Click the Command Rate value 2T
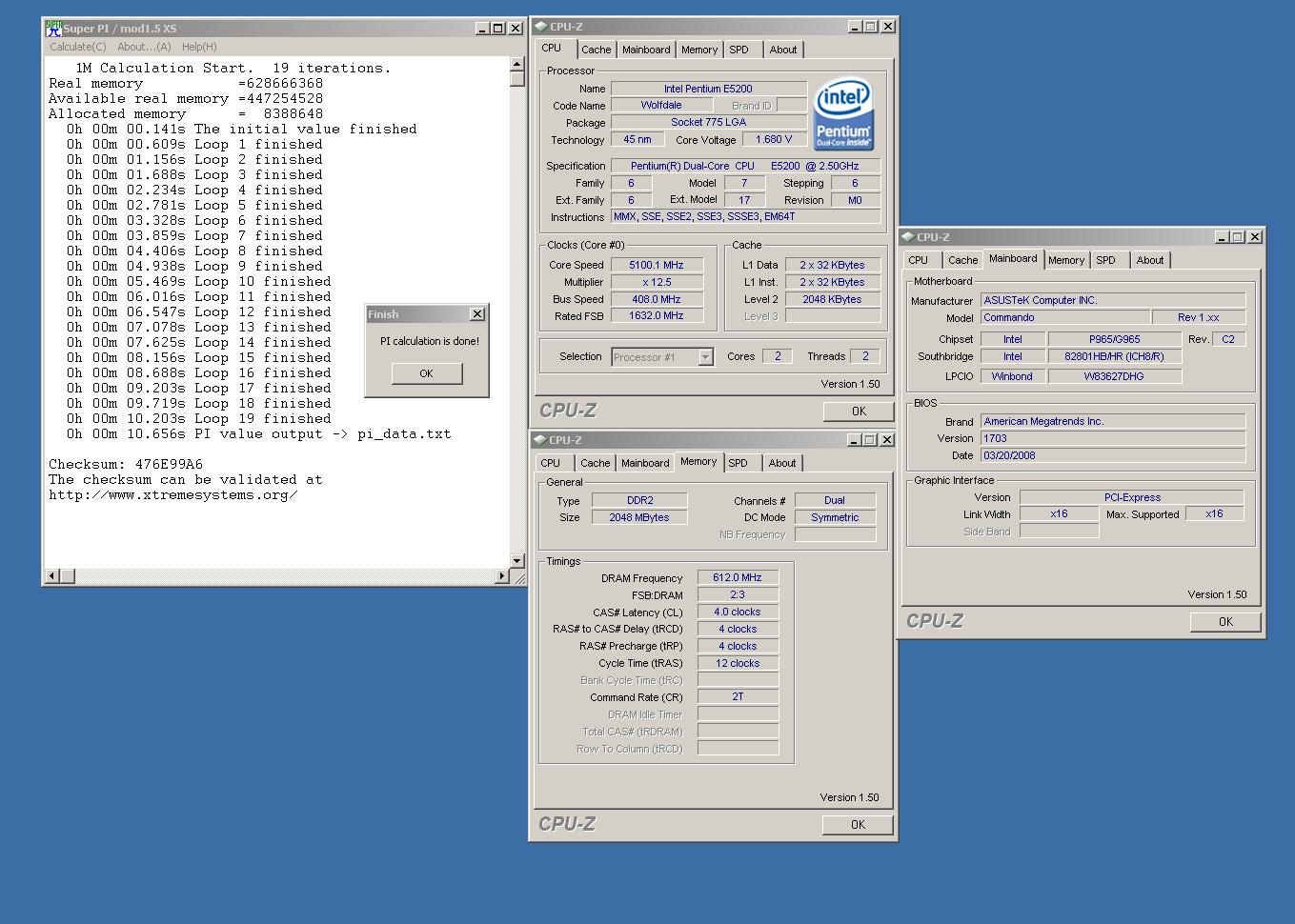 [x=738, y=696]
